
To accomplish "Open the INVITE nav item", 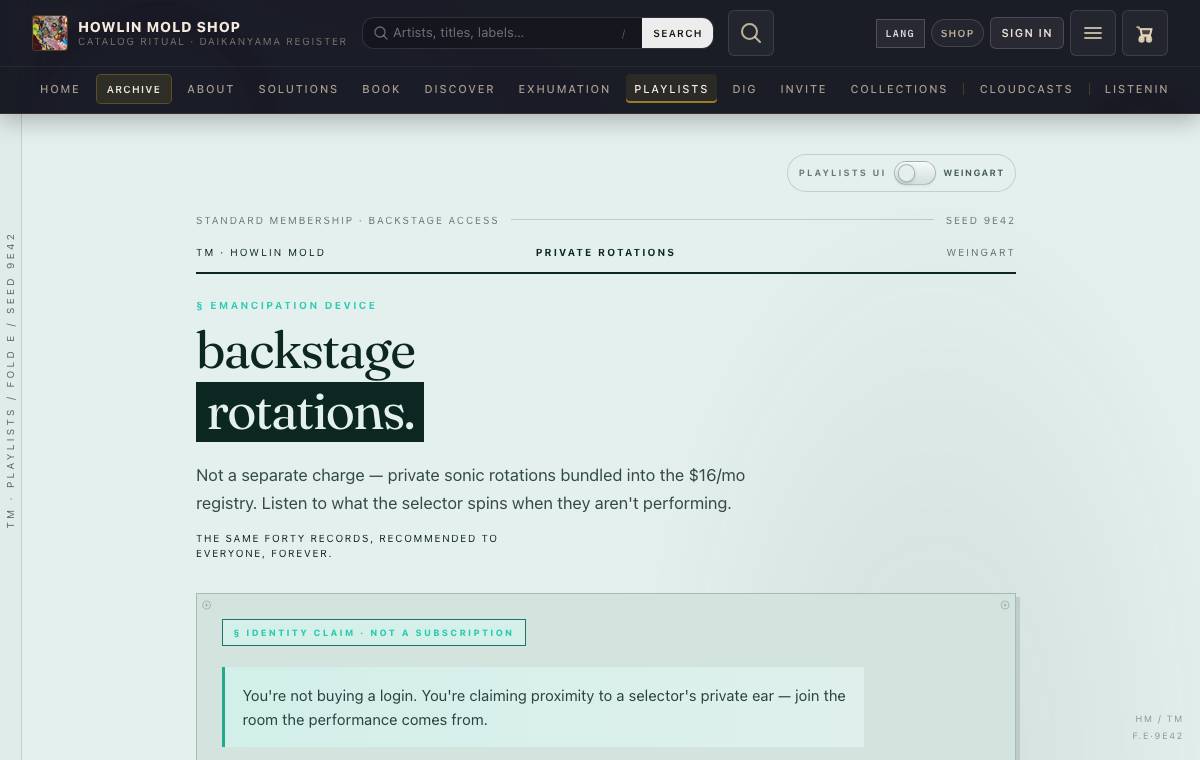I will point(804,89).
